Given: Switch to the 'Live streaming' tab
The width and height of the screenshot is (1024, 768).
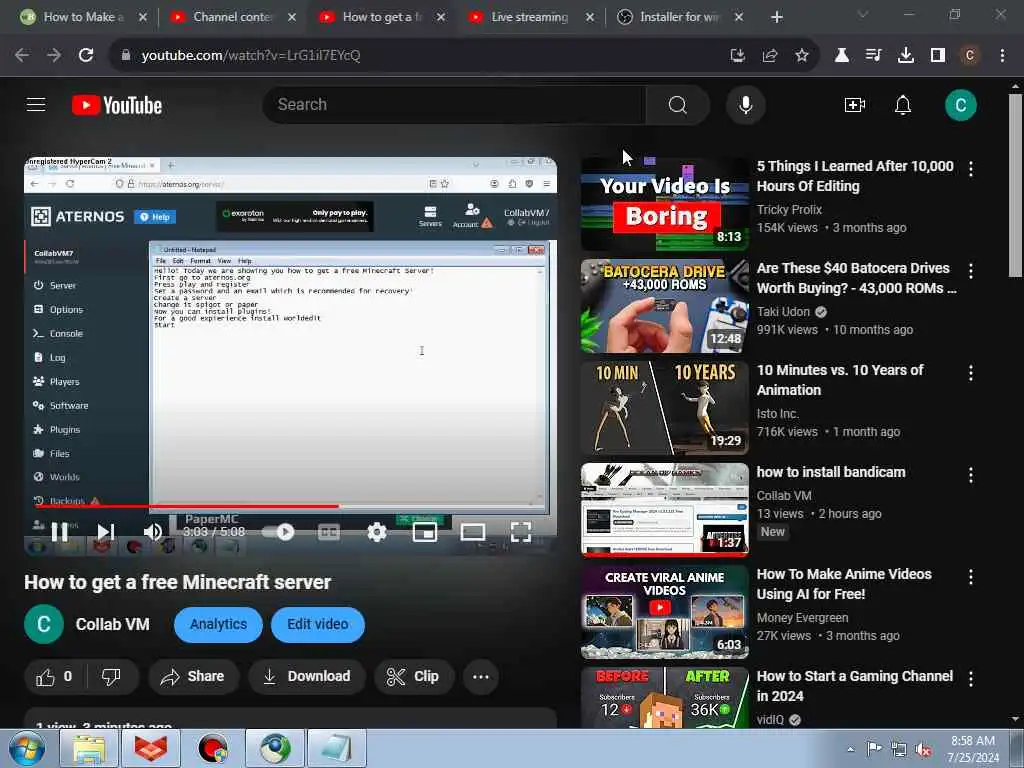Looking at the screenshot, I should [529, 17].
